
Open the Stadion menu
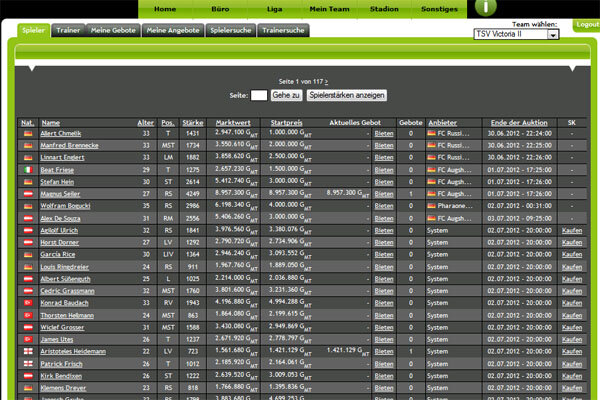pos(384,9)
